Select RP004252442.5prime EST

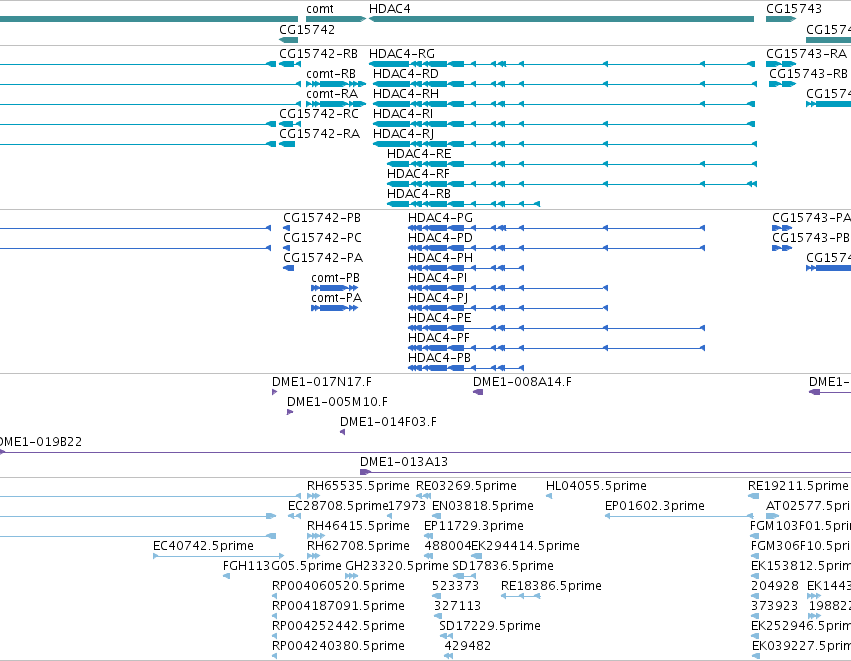click(275, 636)
